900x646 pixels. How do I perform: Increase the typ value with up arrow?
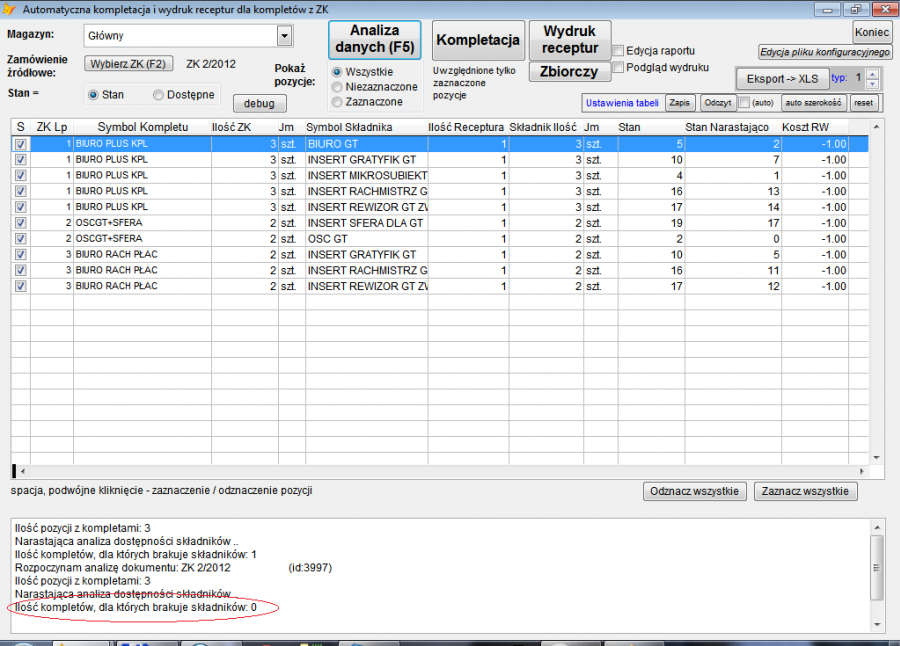tap(872, 74)
